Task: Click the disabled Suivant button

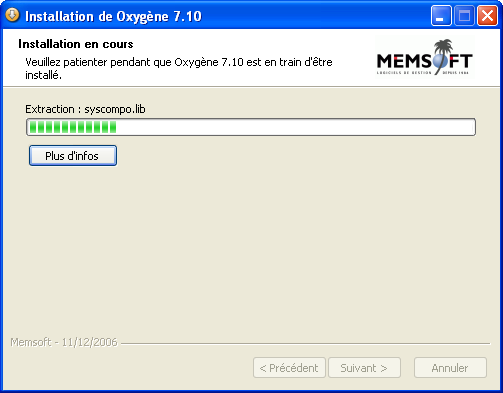Action: point(364,368)
